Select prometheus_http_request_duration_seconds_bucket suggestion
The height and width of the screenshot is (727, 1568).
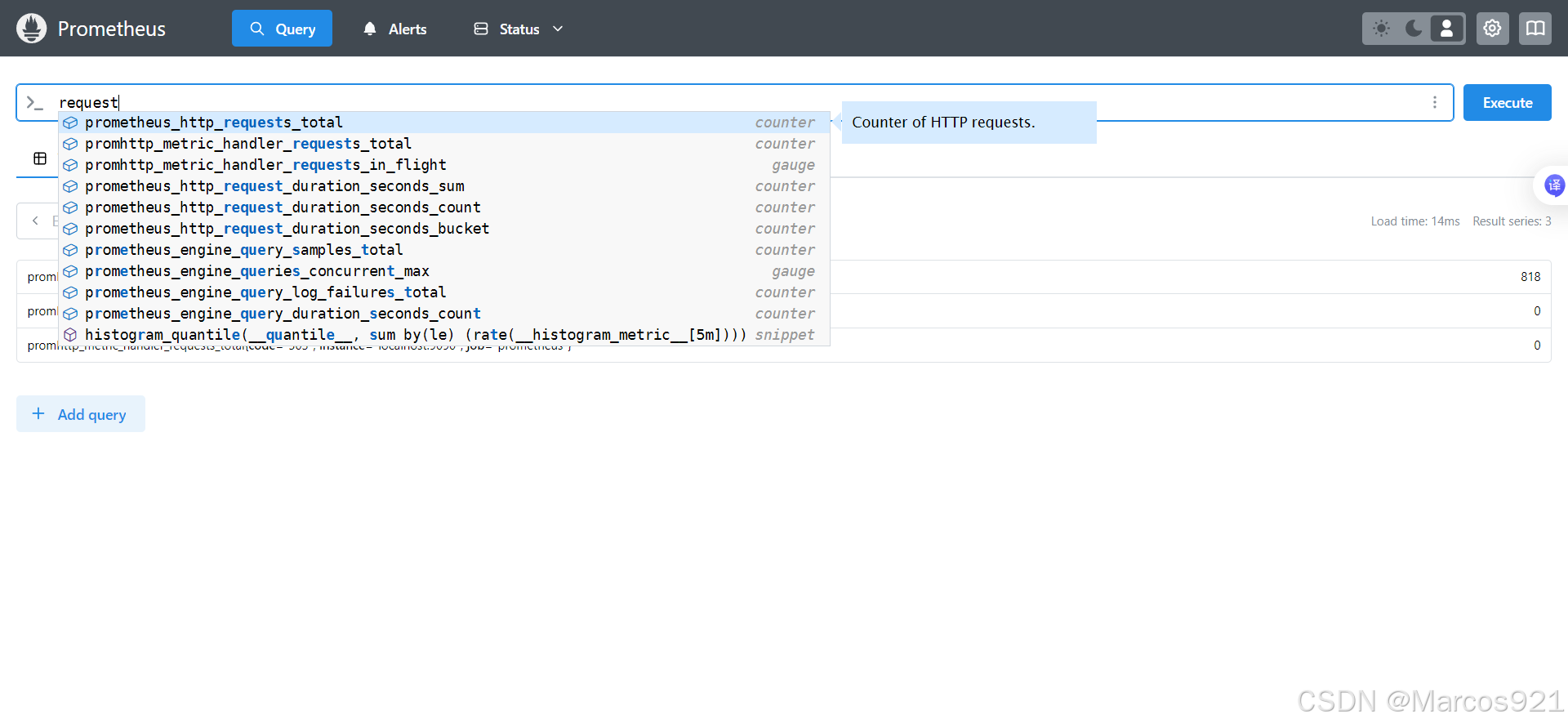click(x=444, y=229)
